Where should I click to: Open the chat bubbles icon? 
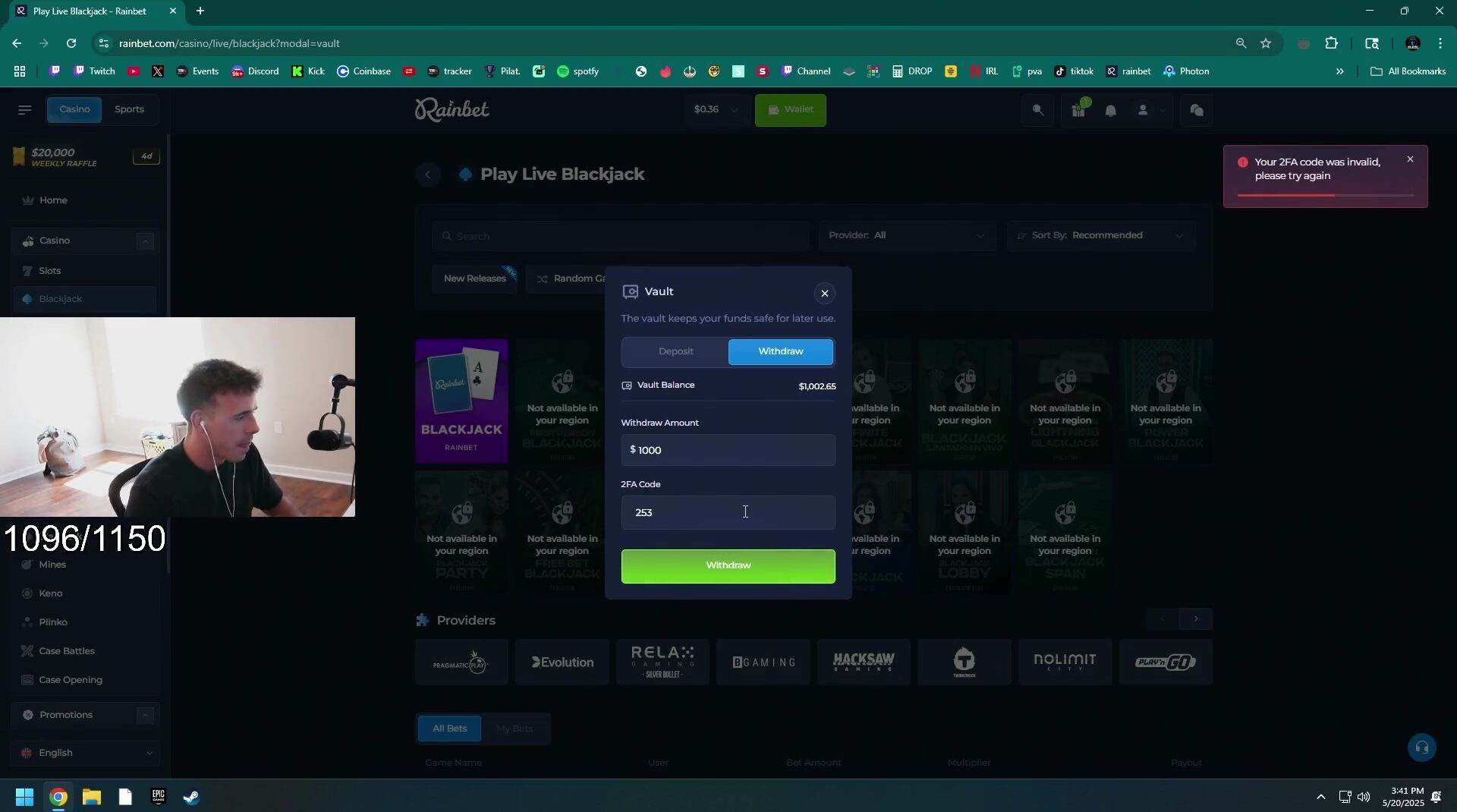pos(1197,111)
